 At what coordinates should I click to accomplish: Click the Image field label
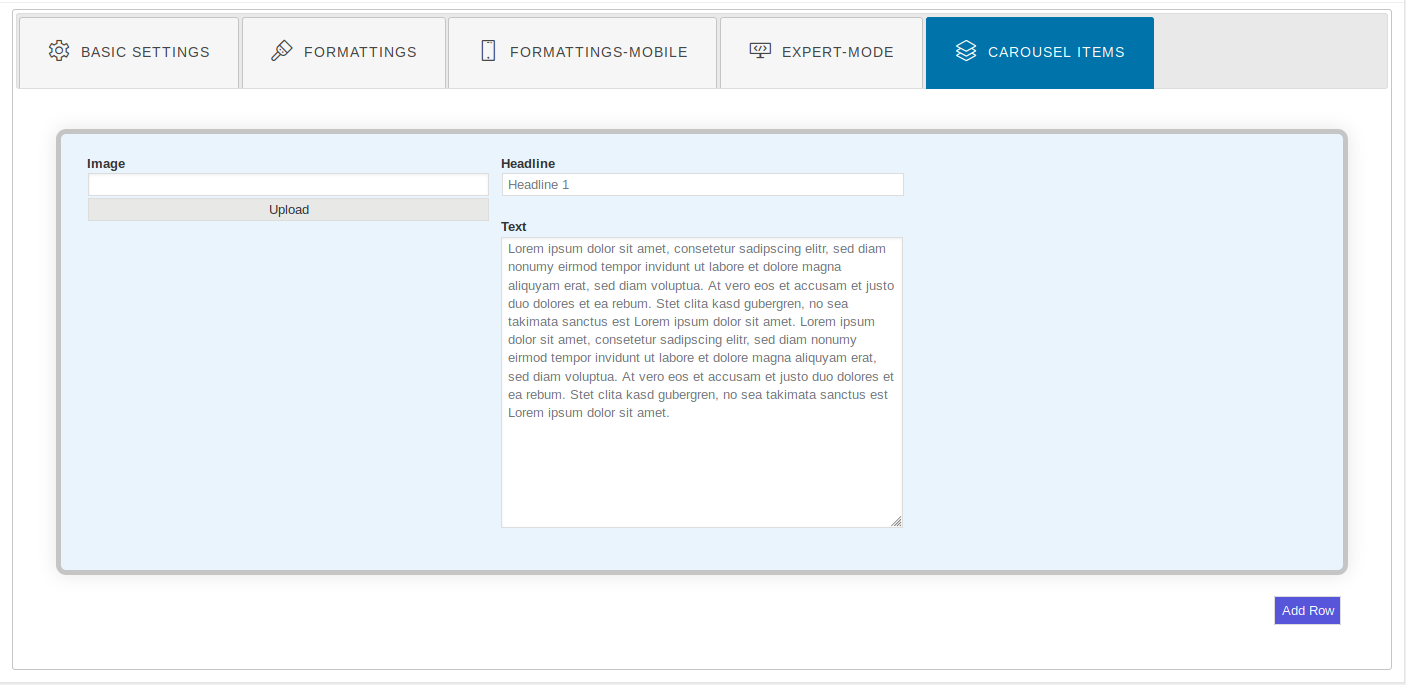106,164
